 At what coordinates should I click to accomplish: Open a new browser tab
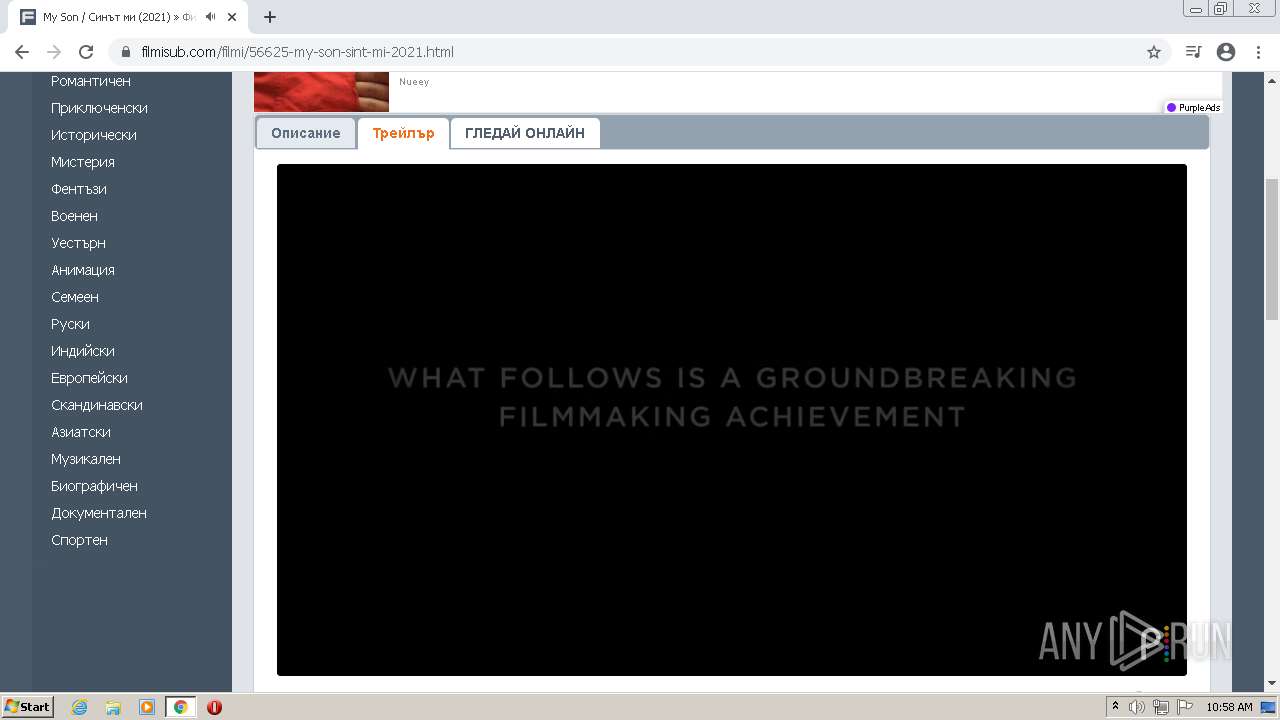[x=270, y=17]
